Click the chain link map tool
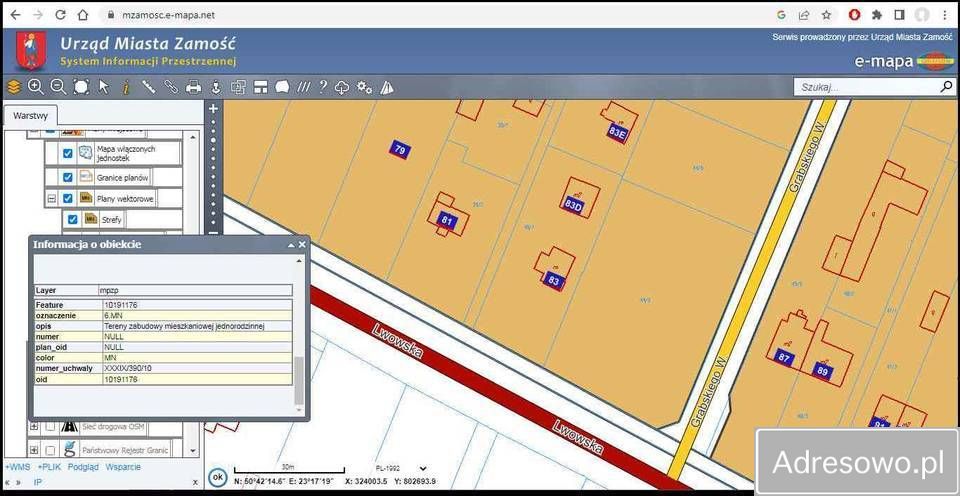This screenshot has height=496, width=960. tap(171, 88)
